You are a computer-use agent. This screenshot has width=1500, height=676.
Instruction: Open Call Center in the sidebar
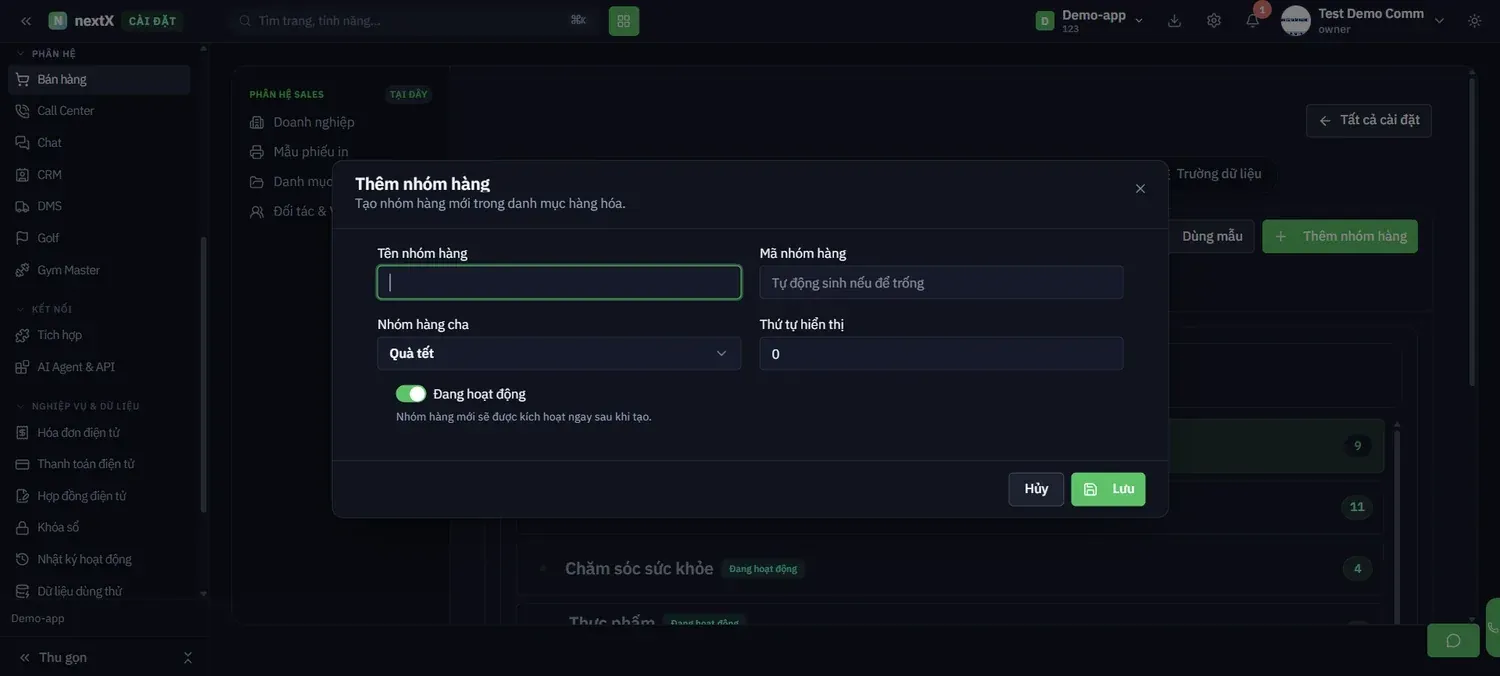99,111
